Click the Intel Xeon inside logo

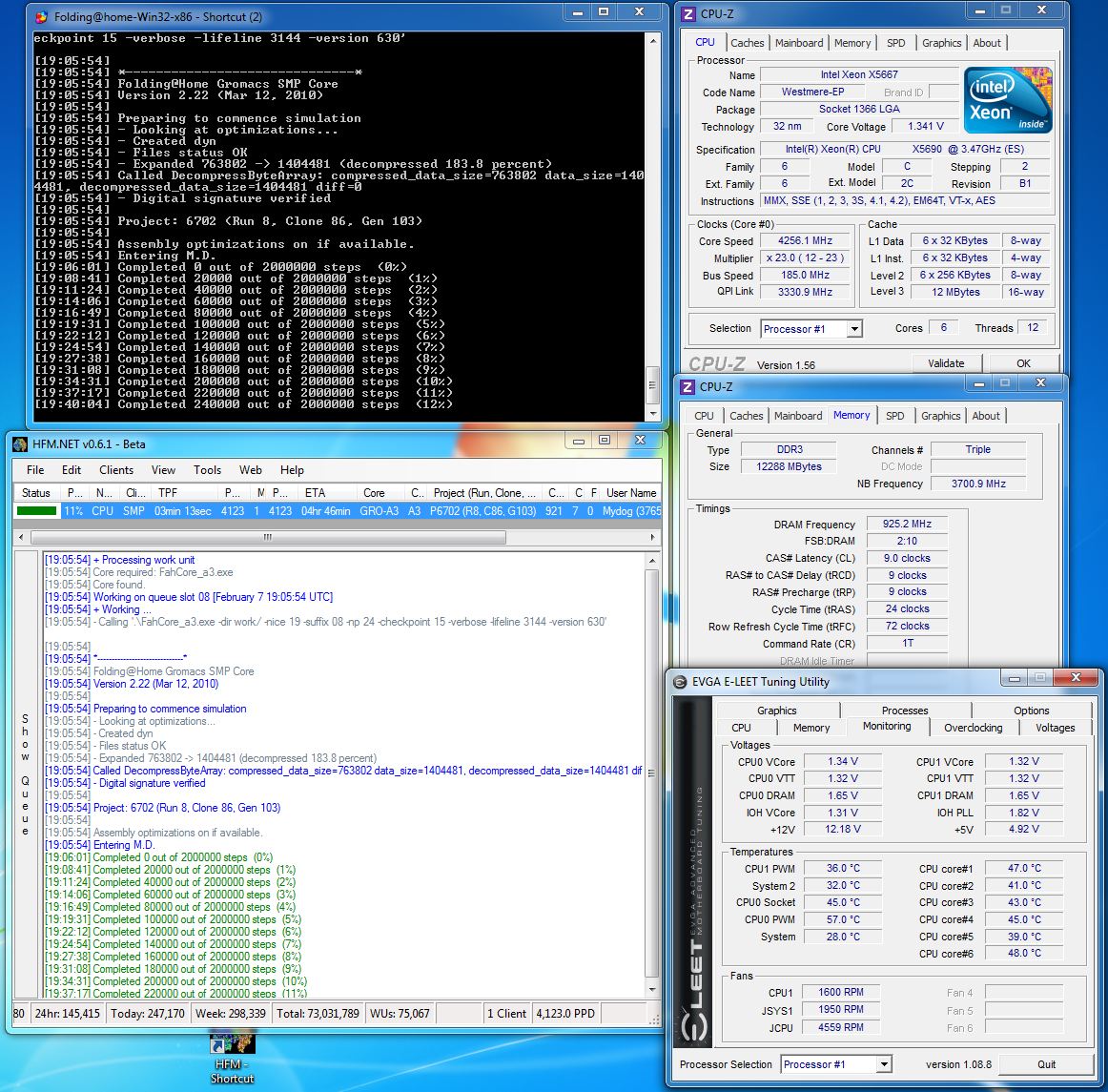[x=1008, y=100]
